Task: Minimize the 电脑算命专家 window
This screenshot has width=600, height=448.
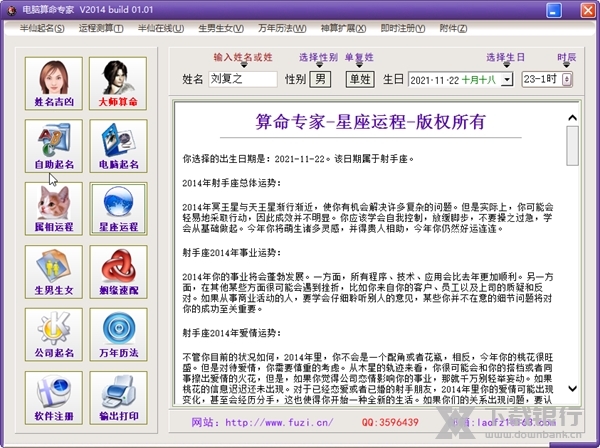Action: 554,10
